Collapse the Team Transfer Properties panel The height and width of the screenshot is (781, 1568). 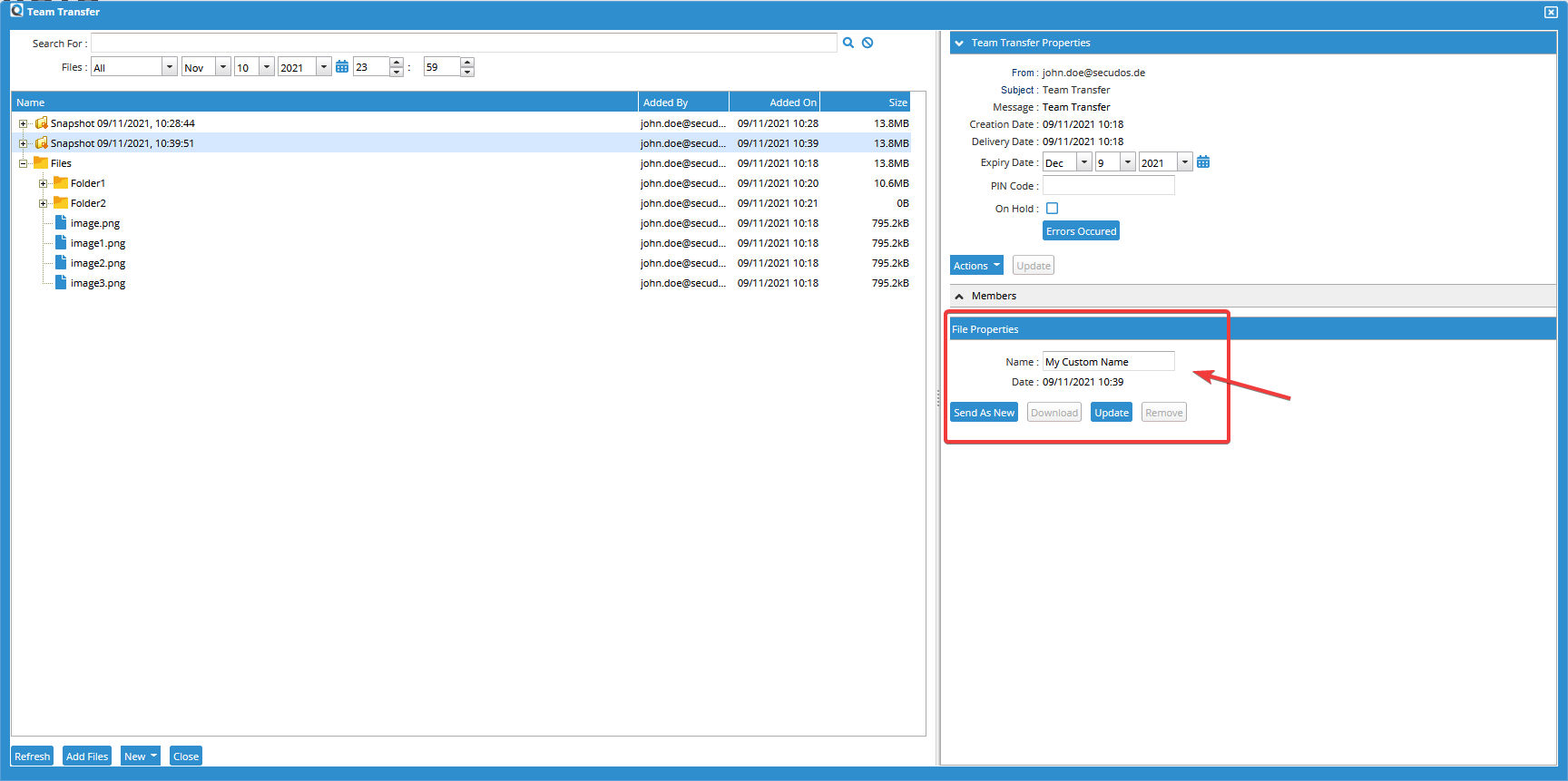pos(959,43)
